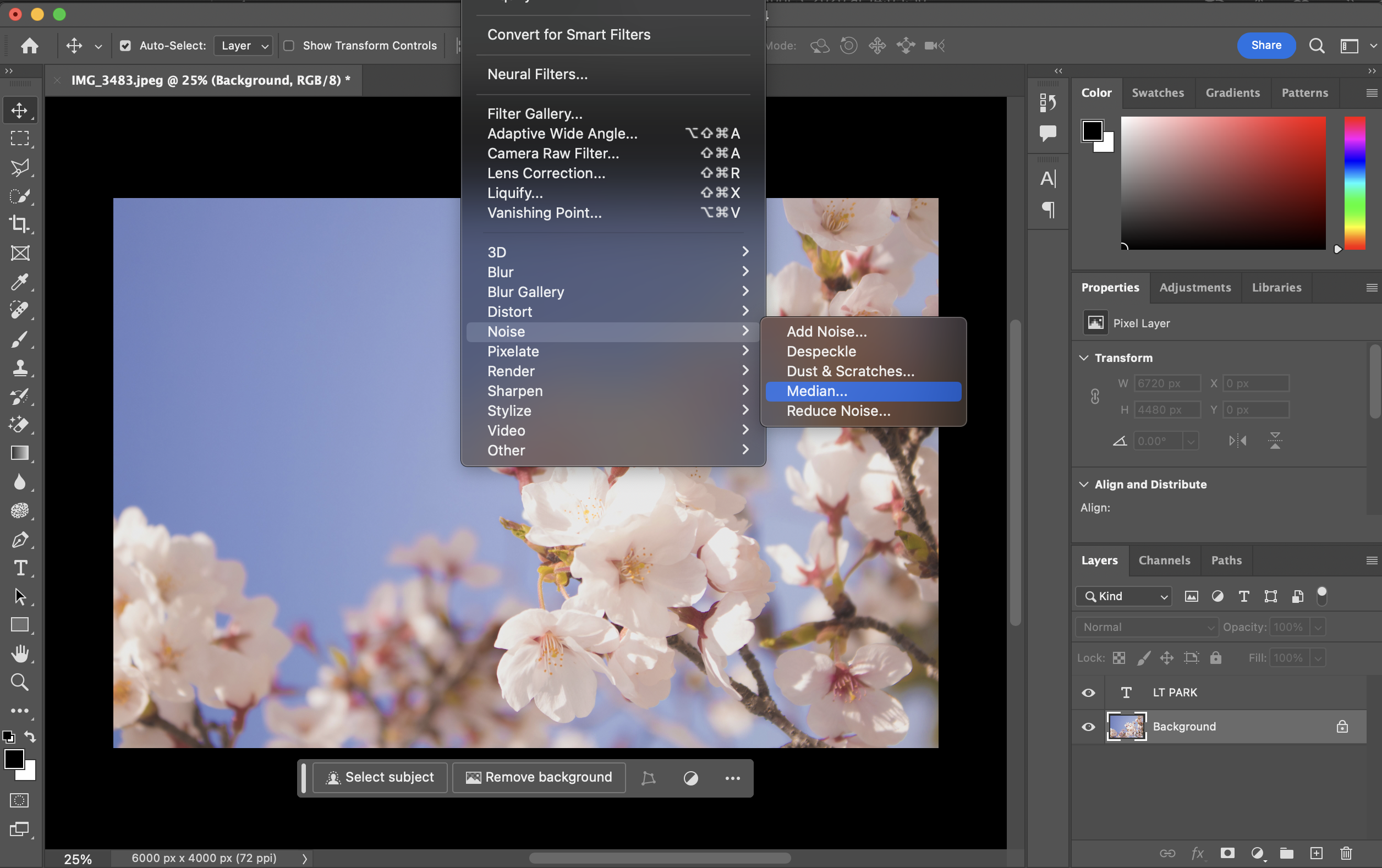The height and width of the screenshot is (868, 1382).
Task: Click the Share button
Action: pos(1265,45)
